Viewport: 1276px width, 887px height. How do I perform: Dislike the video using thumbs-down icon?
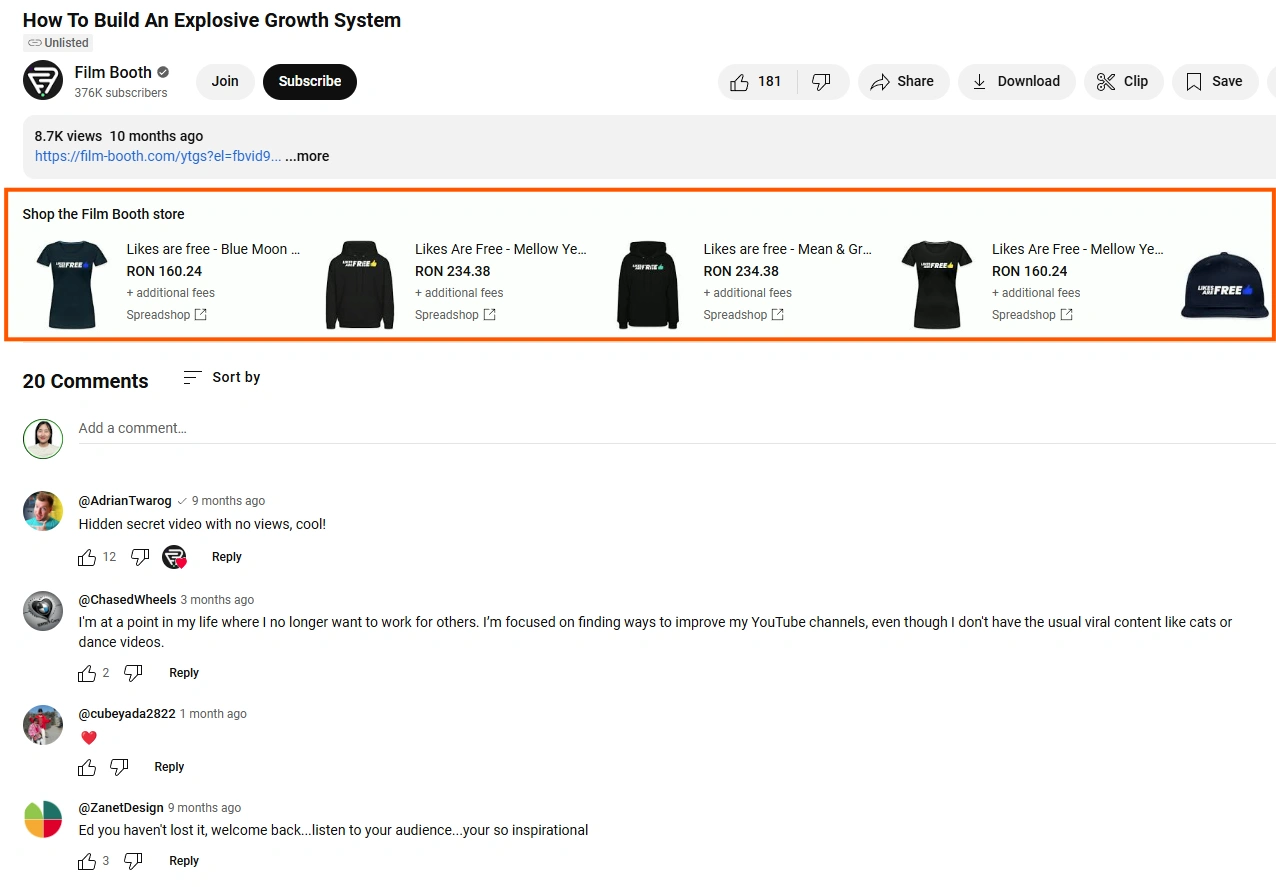(x=822, y=82)
